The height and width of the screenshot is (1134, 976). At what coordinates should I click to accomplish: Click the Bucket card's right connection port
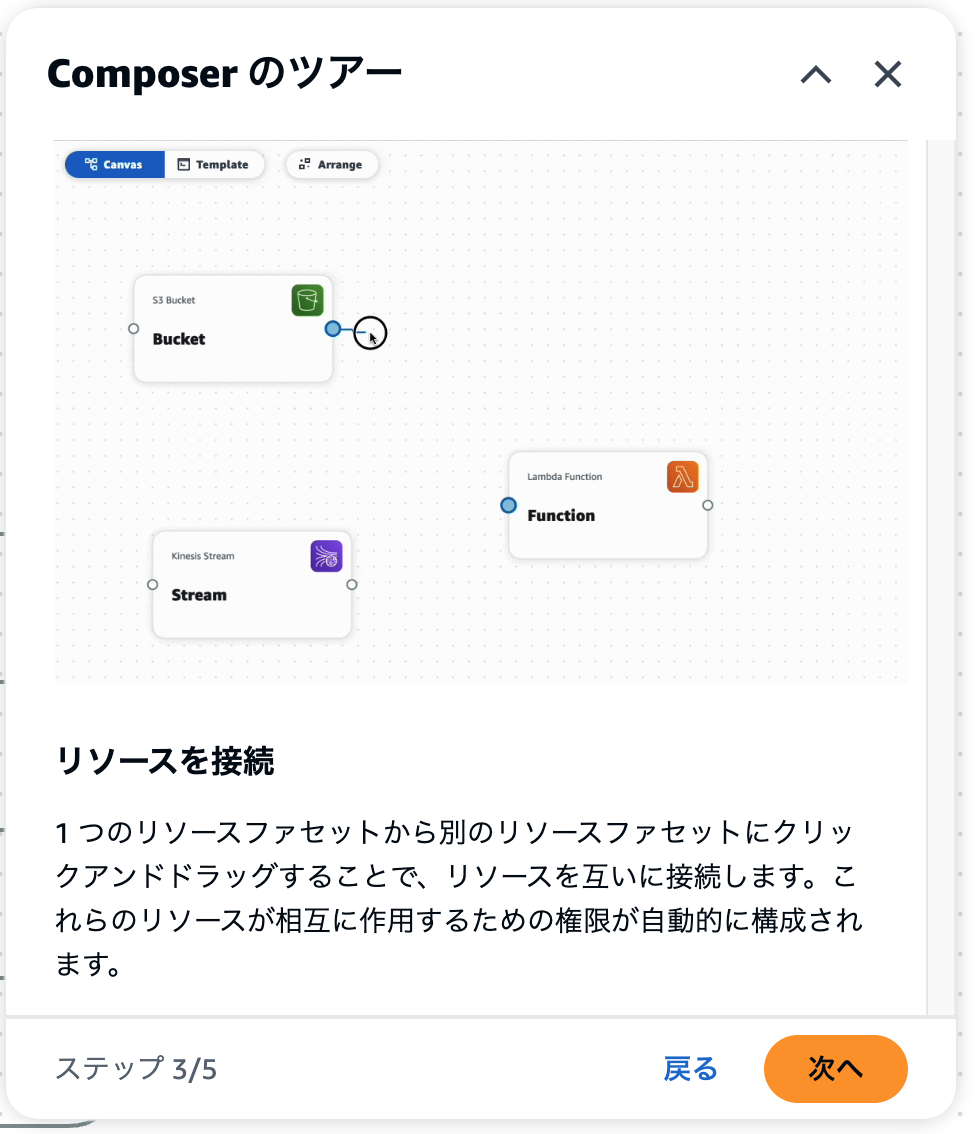(x=333, y=329)
